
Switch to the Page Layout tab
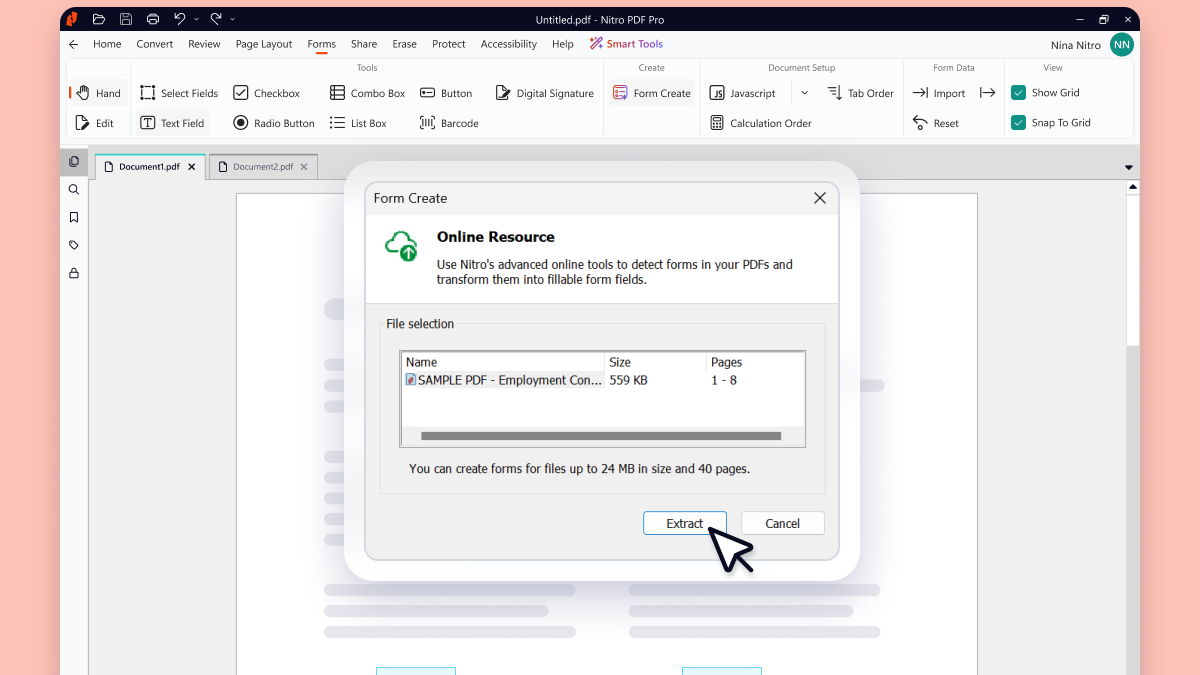(x=264, y=44)
